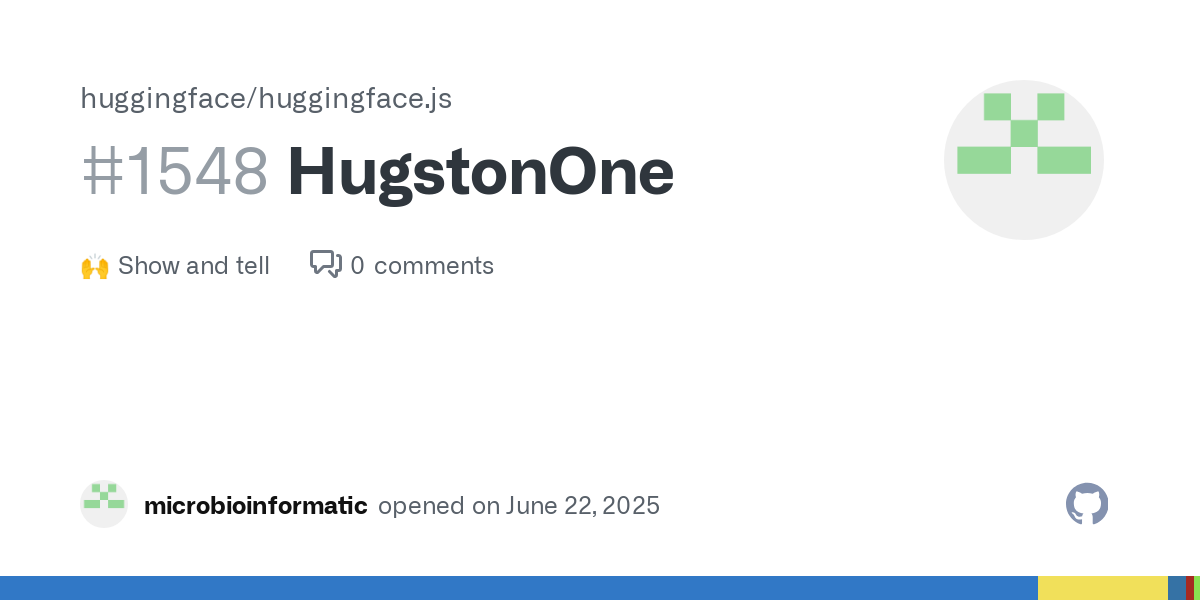1200x600 pixels.
Task: Click the green language bar segment
Action: tap(1197, 588)
